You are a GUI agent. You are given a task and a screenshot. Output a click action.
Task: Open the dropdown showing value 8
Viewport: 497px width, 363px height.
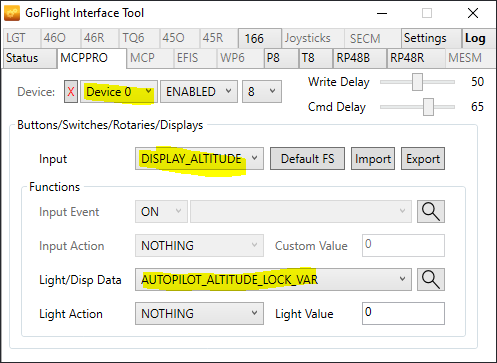pyautogui.click(x=262, y=91)
